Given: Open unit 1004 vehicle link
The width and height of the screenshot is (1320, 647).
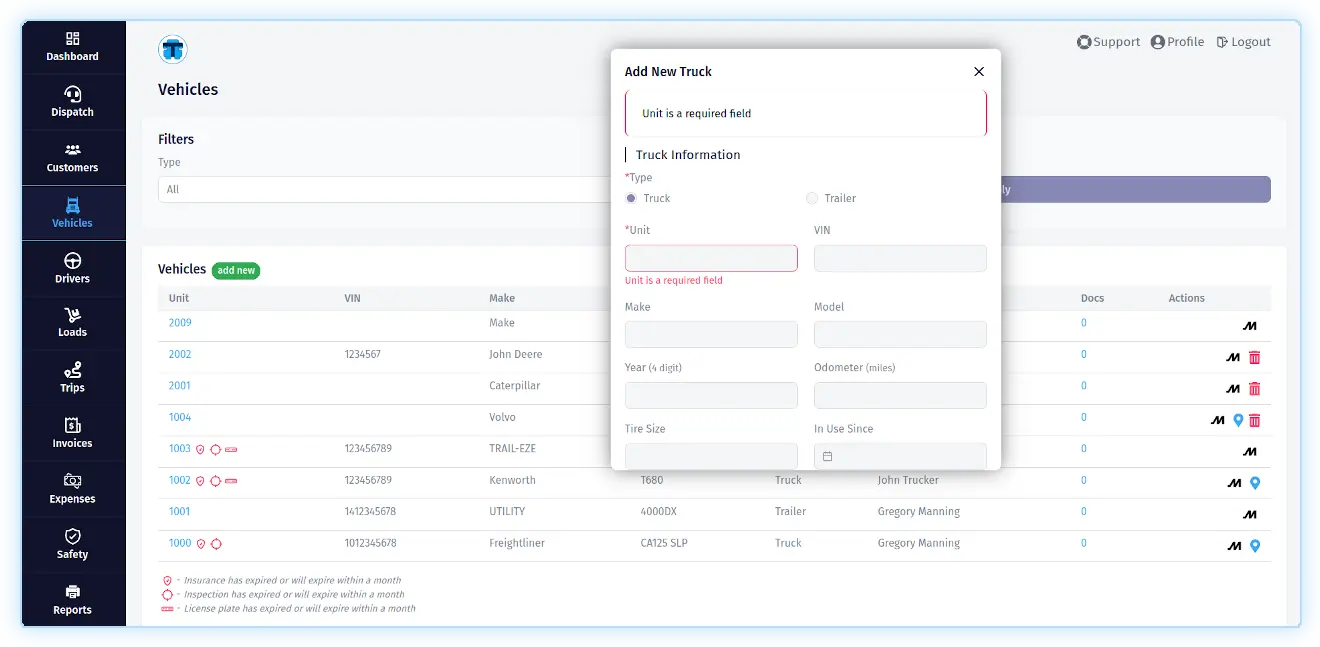Looking at the screenshot, I should coord(180,417).
